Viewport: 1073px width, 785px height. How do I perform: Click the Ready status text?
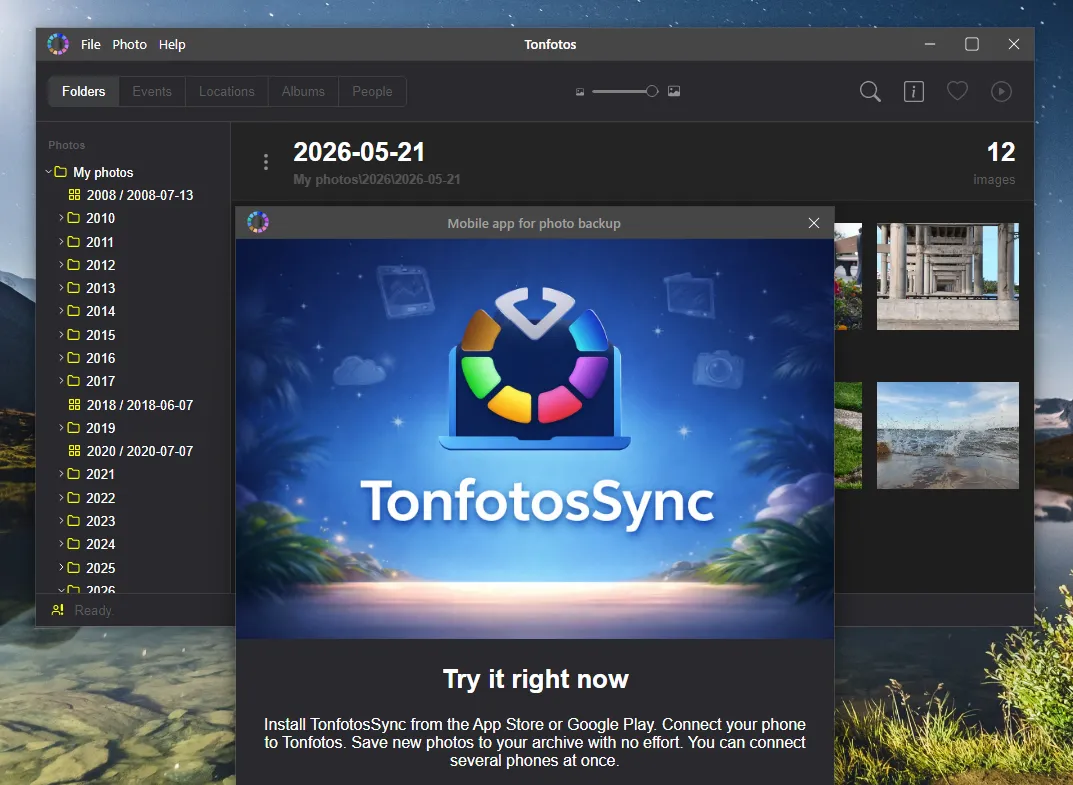pyautogui.click(x=94, y=610)
